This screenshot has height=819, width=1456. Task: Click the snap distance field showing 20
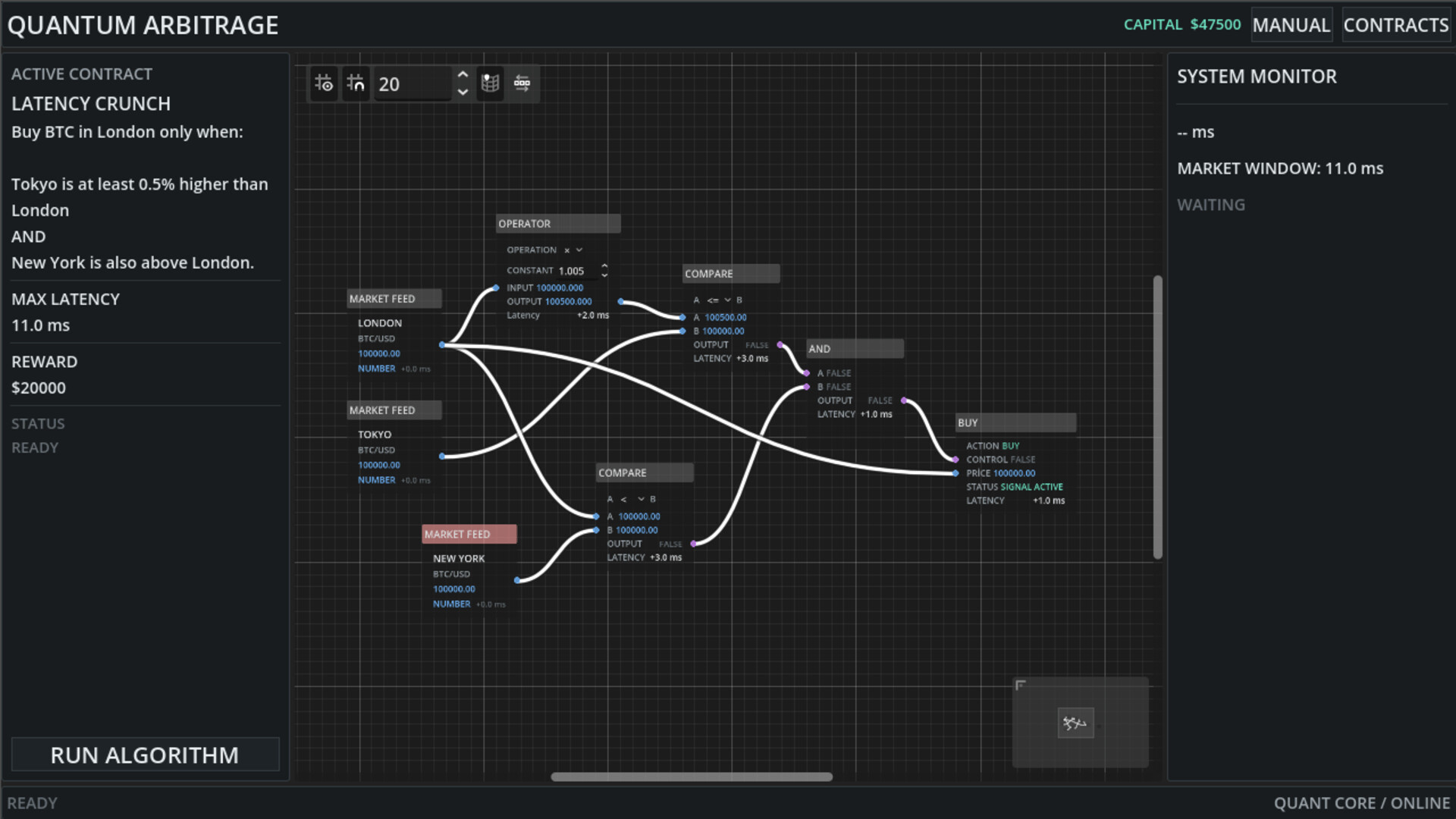(x=413, y=84)
